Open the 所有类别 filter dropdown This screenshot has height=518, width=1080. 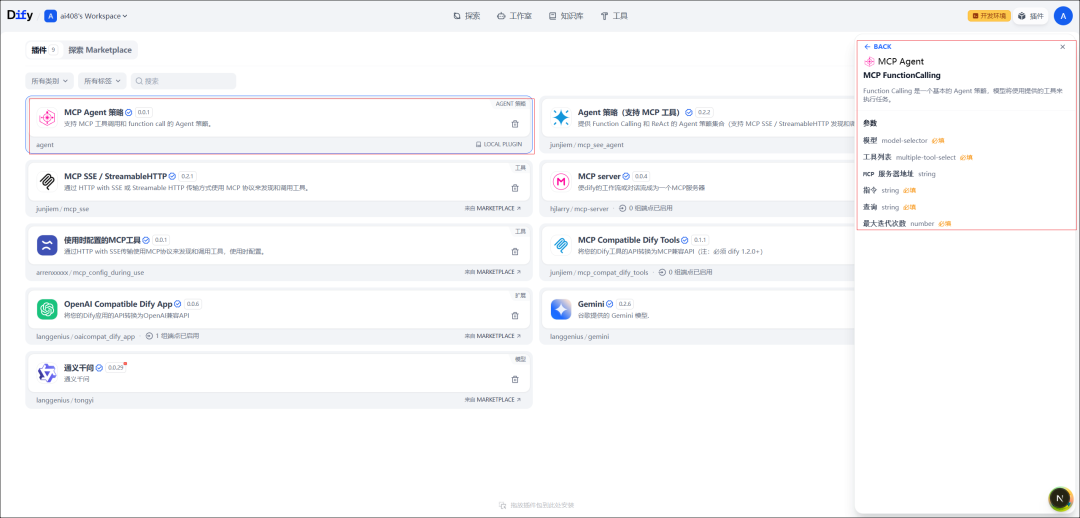50,81
